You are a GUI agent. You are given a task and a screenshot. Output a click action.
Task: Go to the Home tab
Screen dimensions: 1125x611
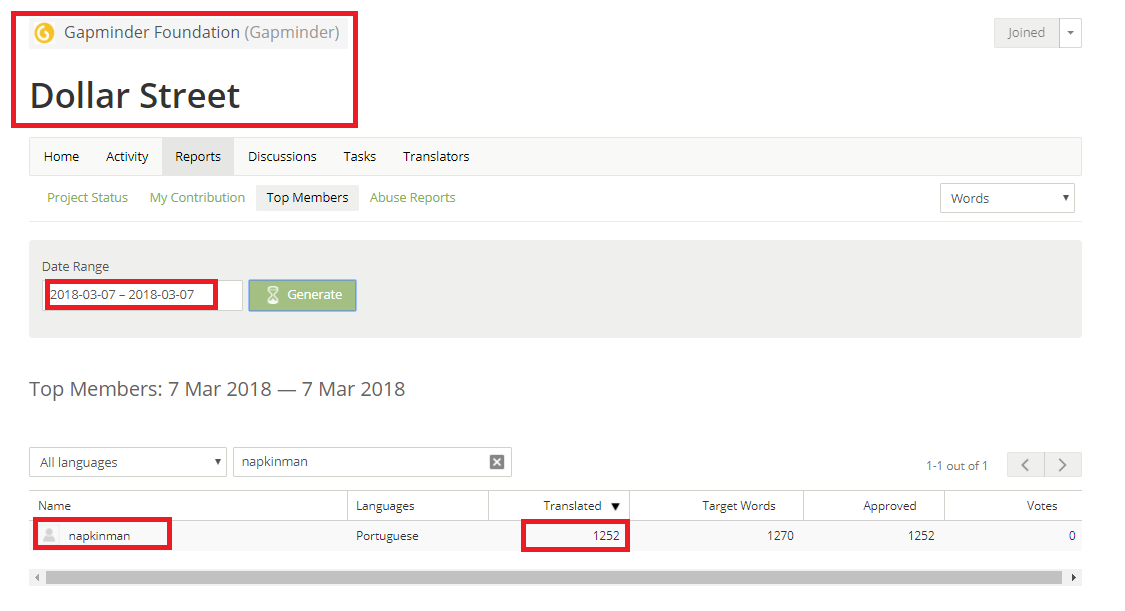point(61,156)
